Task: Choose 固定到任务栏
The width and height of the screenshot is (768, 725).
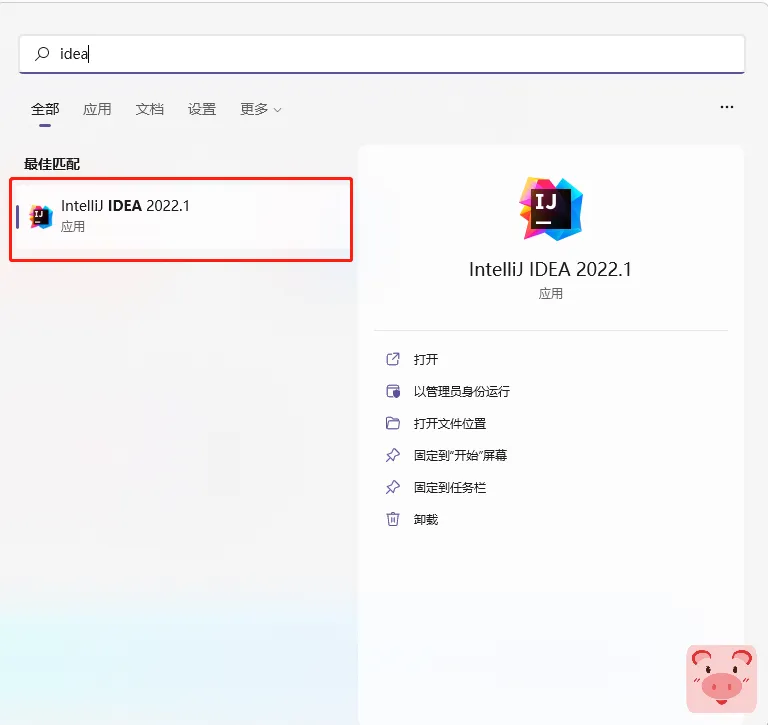Action: (450, 487)
